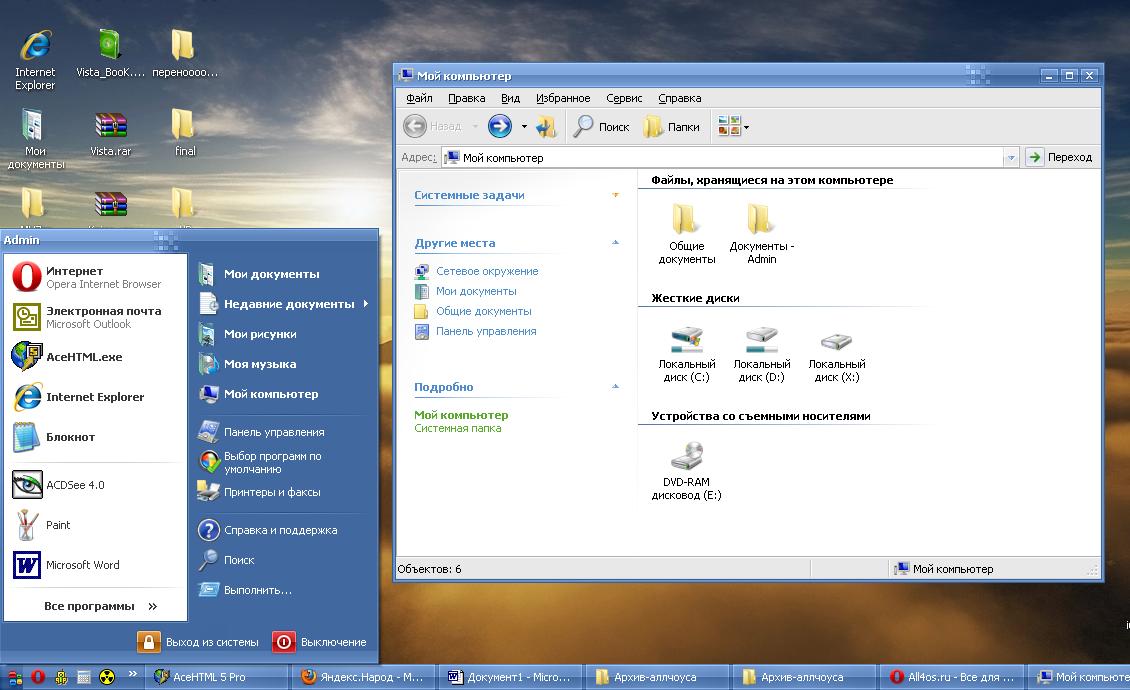The height and width of the screenshot is (690, 1130).
Task: Collapse the Другие места panel
Action: click(x=615, y=242)
